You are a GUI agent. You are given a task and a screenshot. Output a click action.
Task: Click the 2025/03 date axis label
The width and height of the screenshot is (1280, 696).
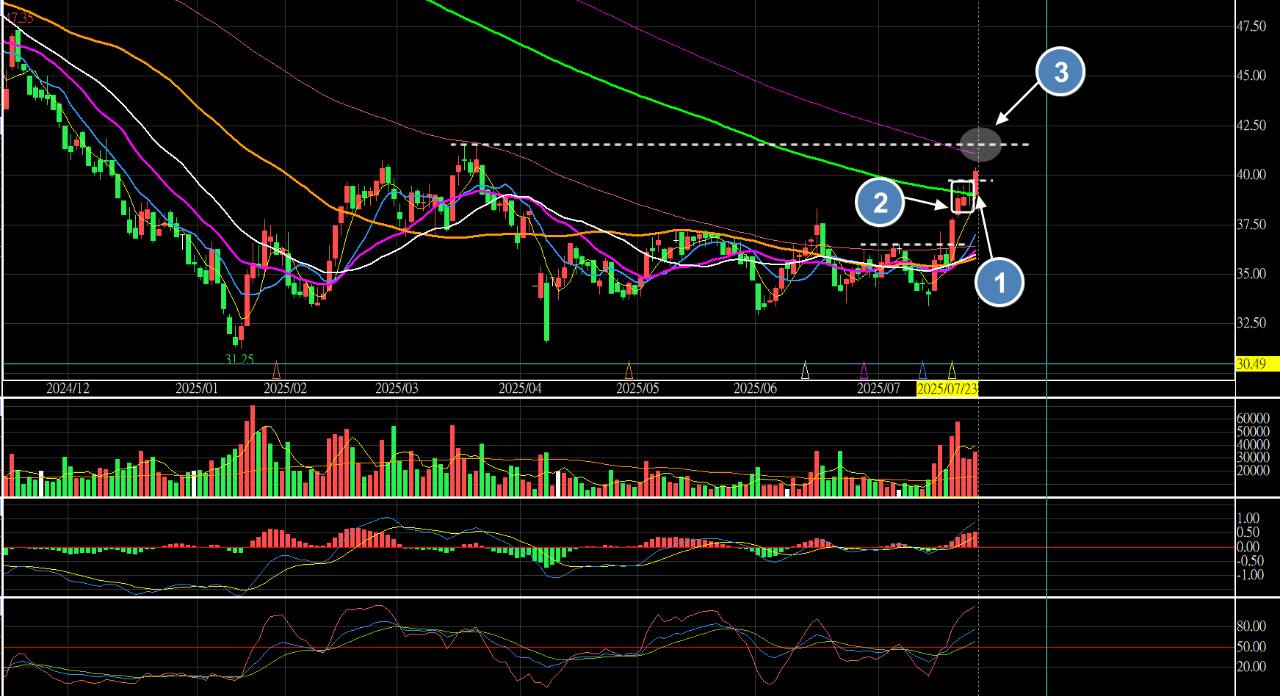click(x=397, y=388)
